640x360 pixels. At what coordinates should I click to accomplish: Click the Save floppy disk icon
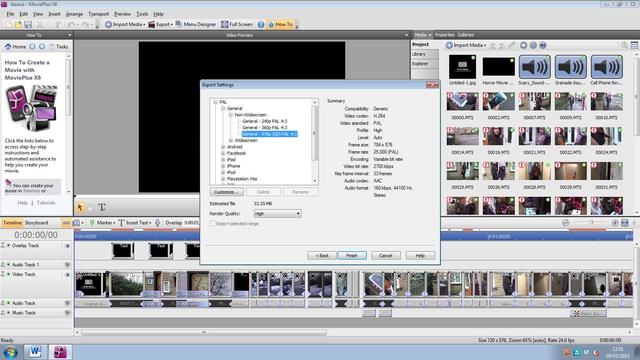tap(28, 24)
